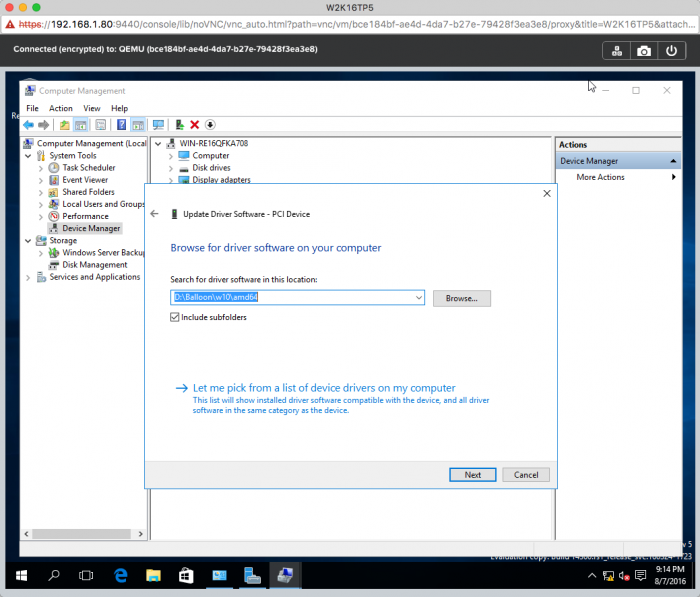Collapse the System Tools tree node
Image resolution: width=700 pixels, height=597 pixels.
(28, 156)
